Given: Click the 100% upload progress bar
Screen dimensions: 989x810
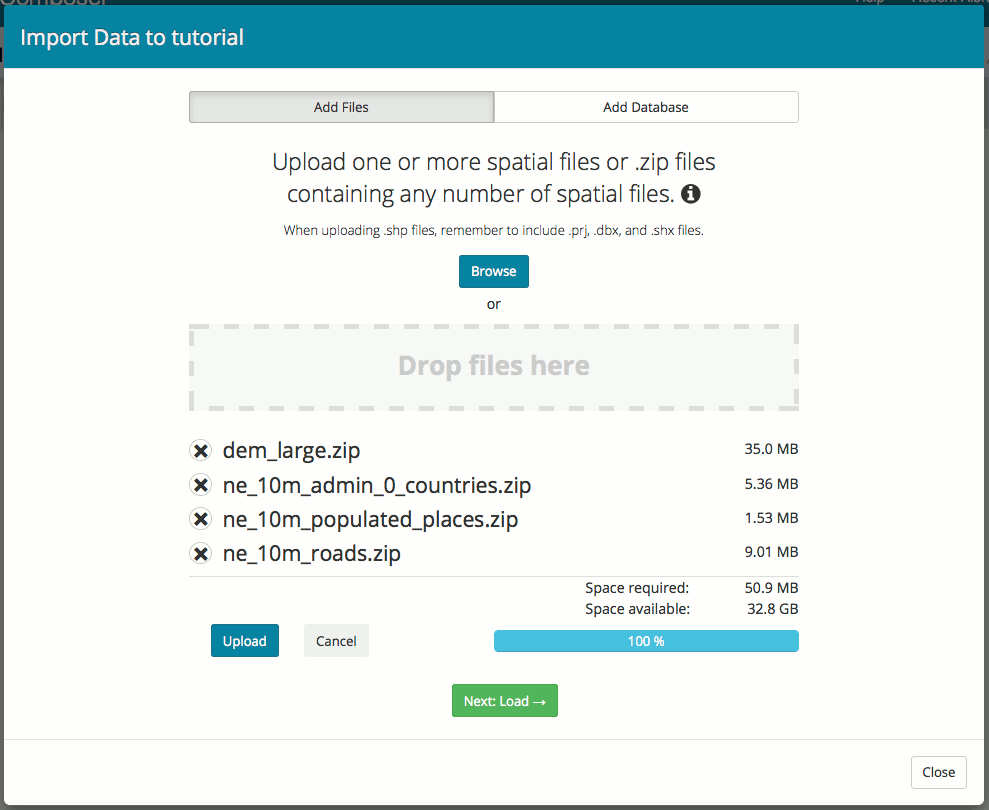Looking at the screenshot, I should pyautogui.click(x=646, y=641).
